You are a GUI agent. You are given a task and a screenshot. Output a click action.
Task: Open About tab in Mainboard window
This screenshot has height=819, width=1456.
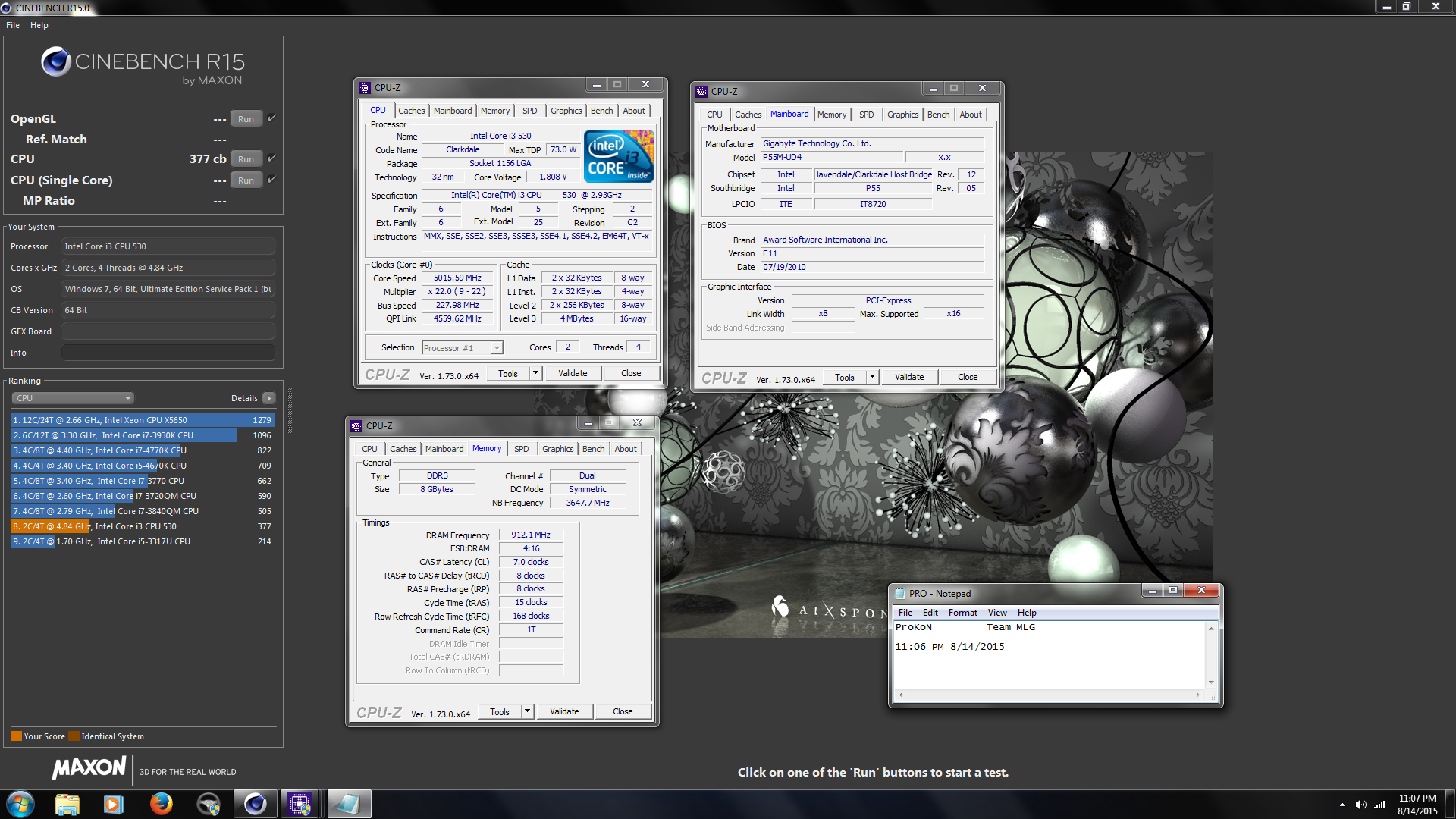tap(971, 115)
